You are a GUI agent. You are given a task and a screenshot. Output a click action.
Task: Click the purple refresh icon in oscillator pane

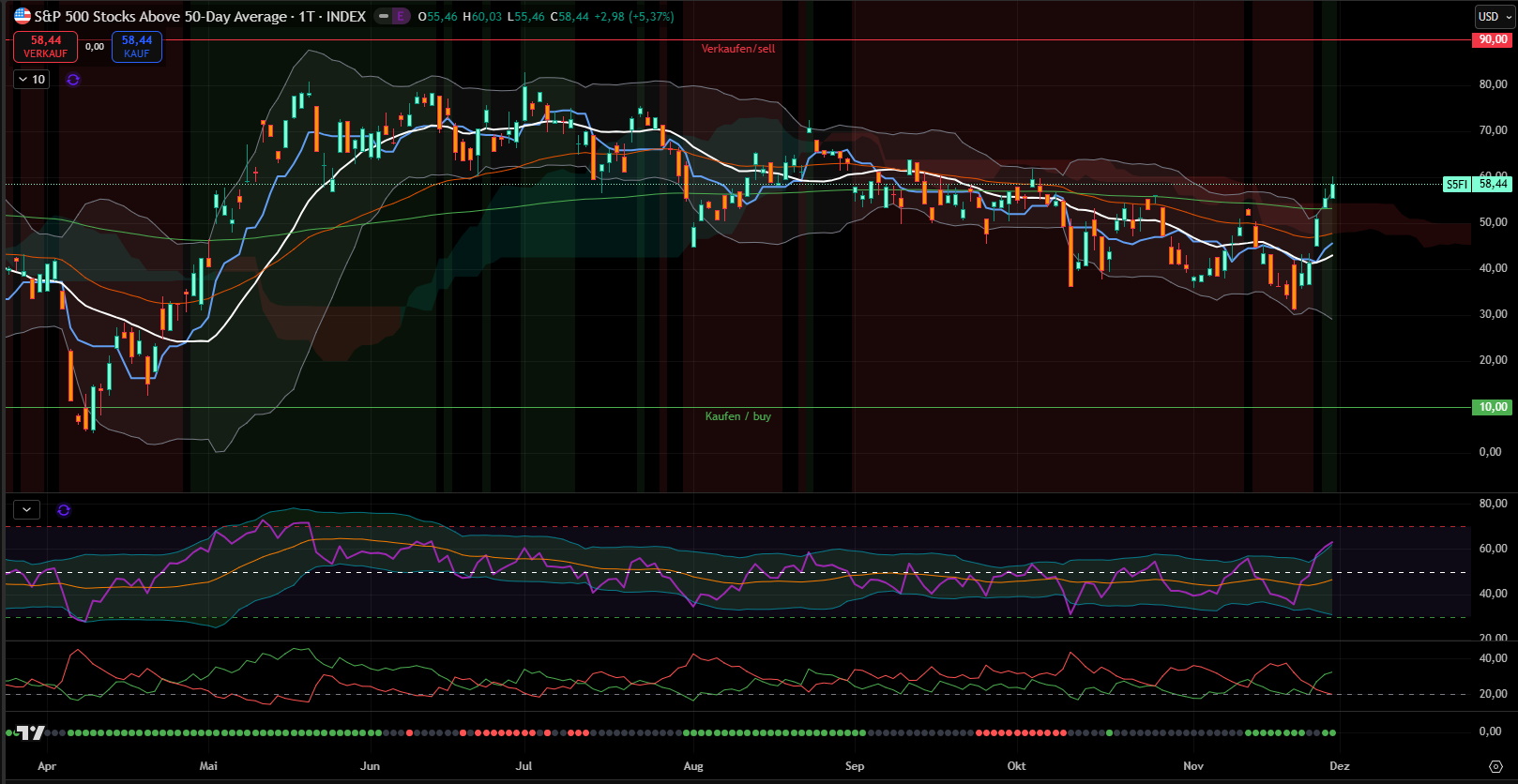pos(64,510)
